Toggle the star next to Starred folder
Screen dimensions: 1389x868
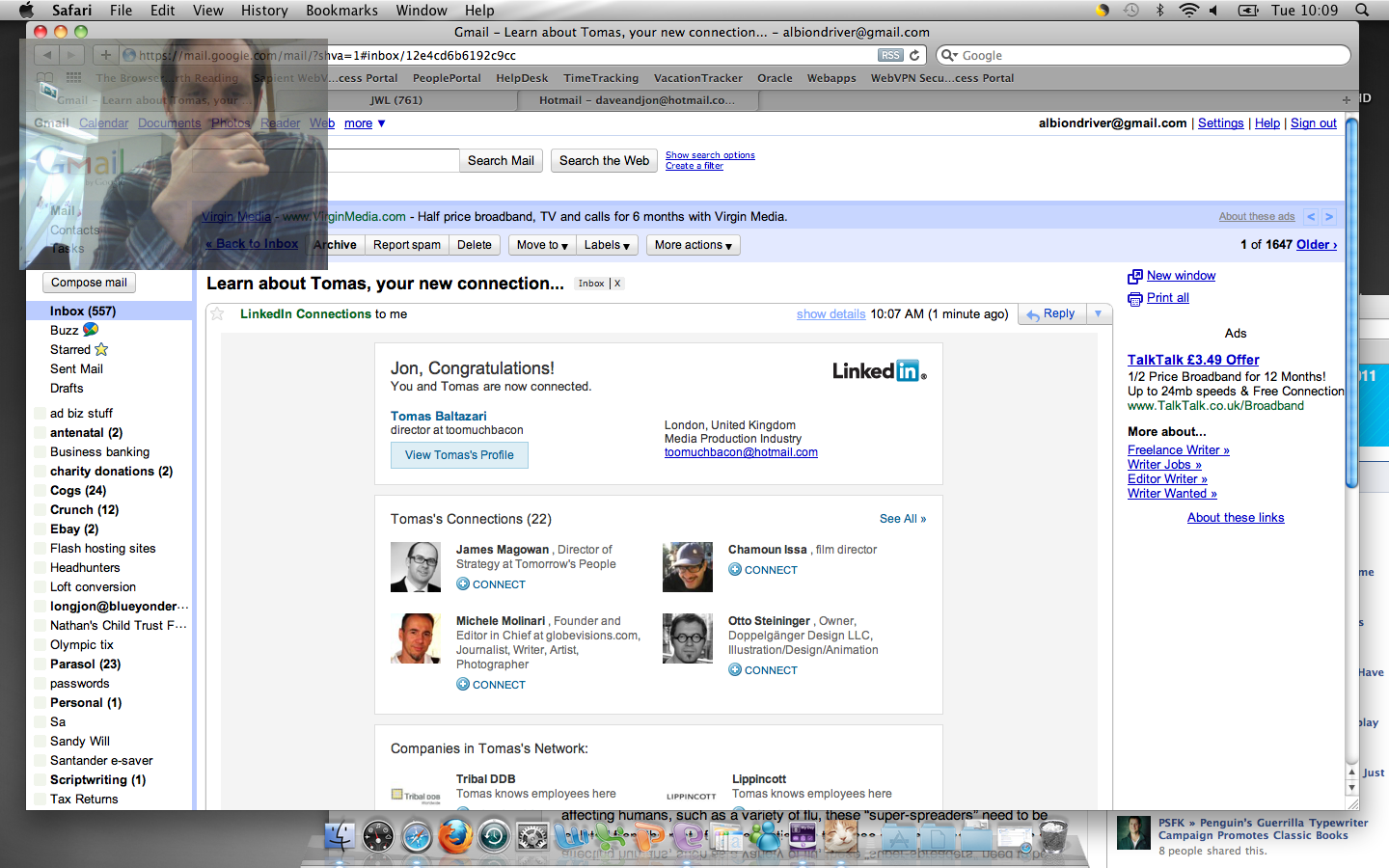tap(101, 349)
